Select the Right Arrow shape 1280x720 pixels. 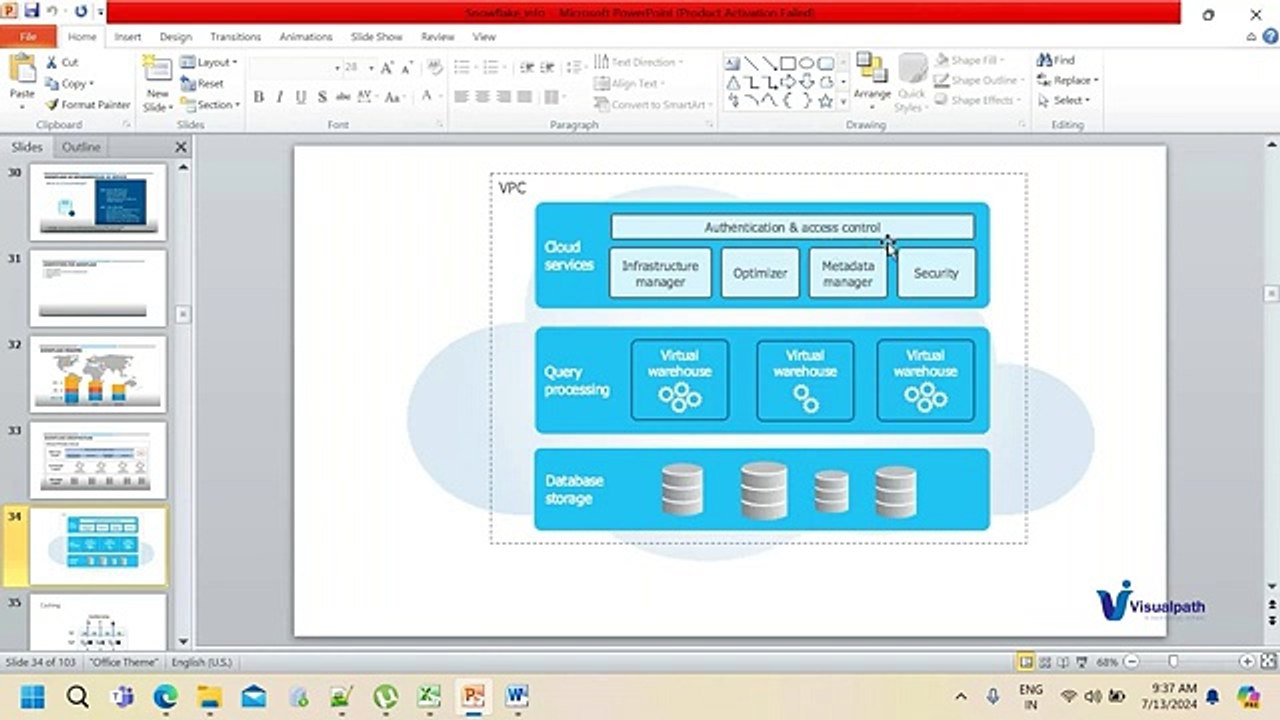coord(788,82)
